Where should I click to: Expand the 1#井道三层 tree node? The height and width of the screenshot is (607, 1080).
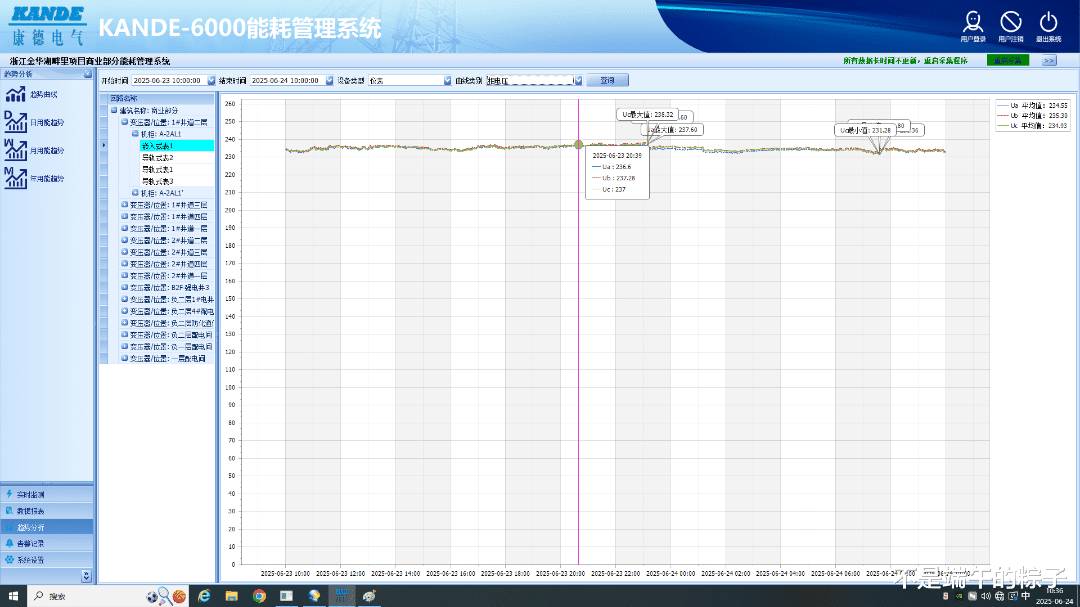(125, 205)
